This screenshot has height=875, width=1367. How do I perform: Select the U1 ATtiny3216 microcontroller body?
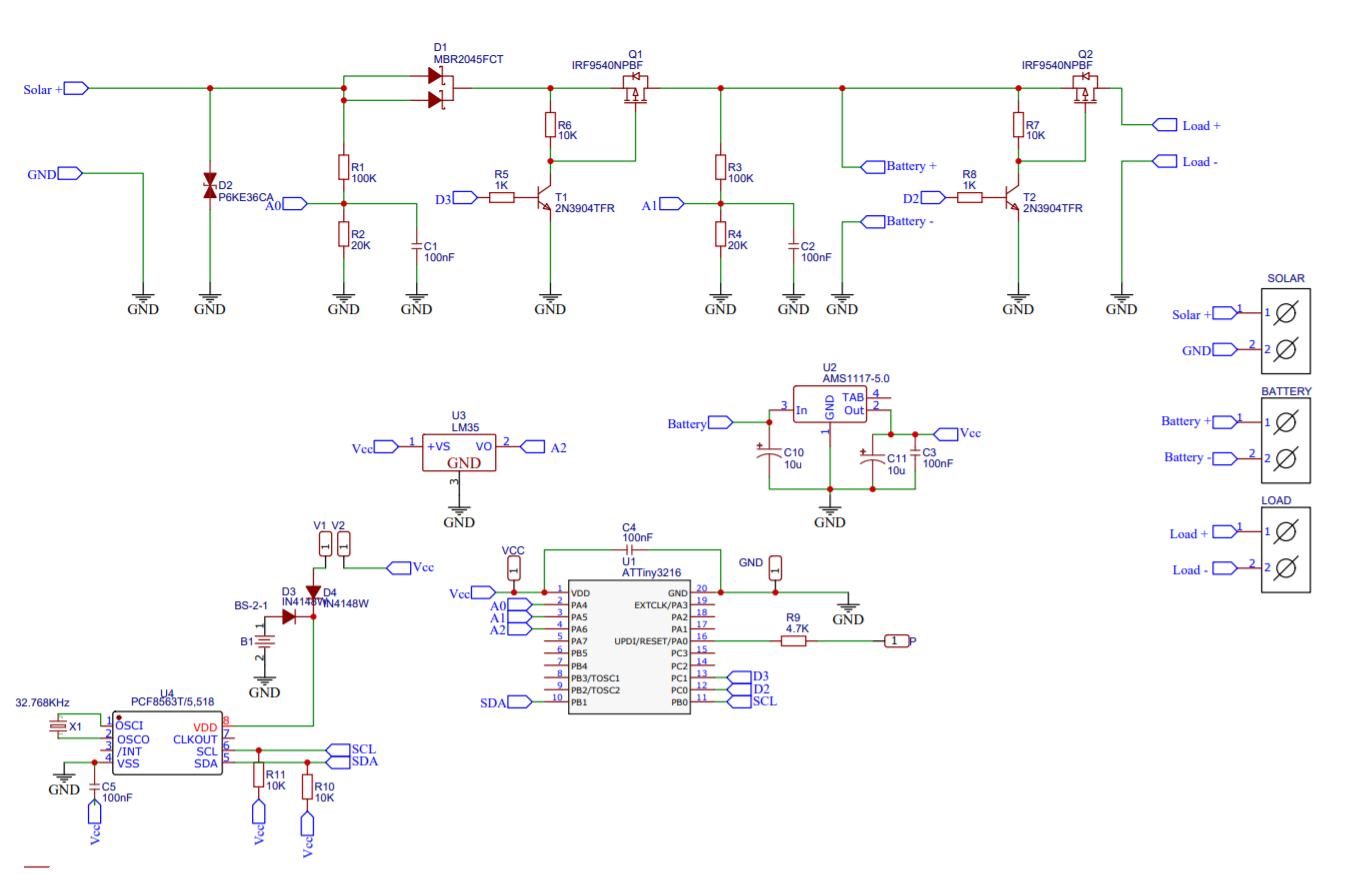[x=631, y=648]
